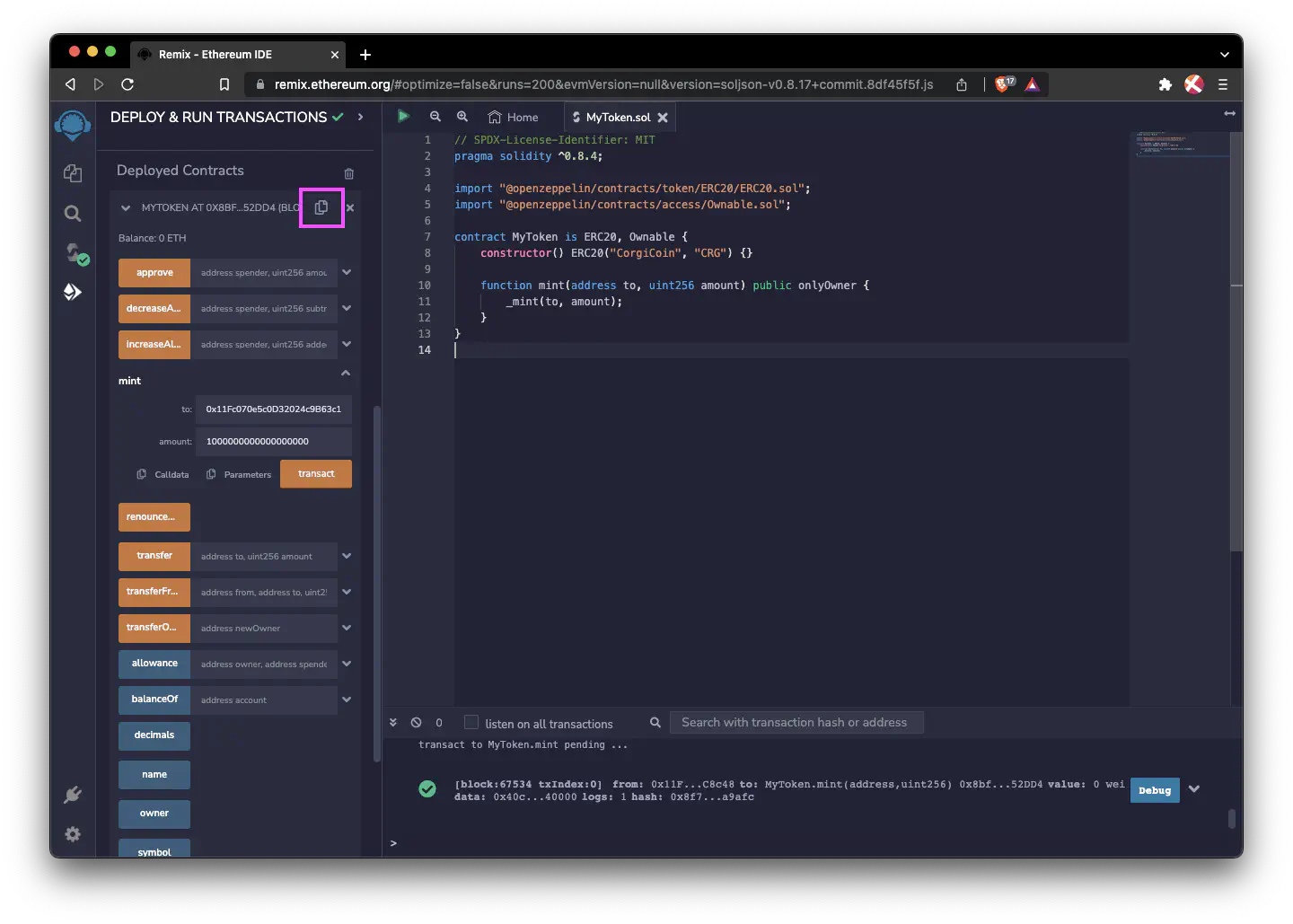Expand the approve function inputs
The height and width of the screenshot is (924, 1293).
(347, 272)
